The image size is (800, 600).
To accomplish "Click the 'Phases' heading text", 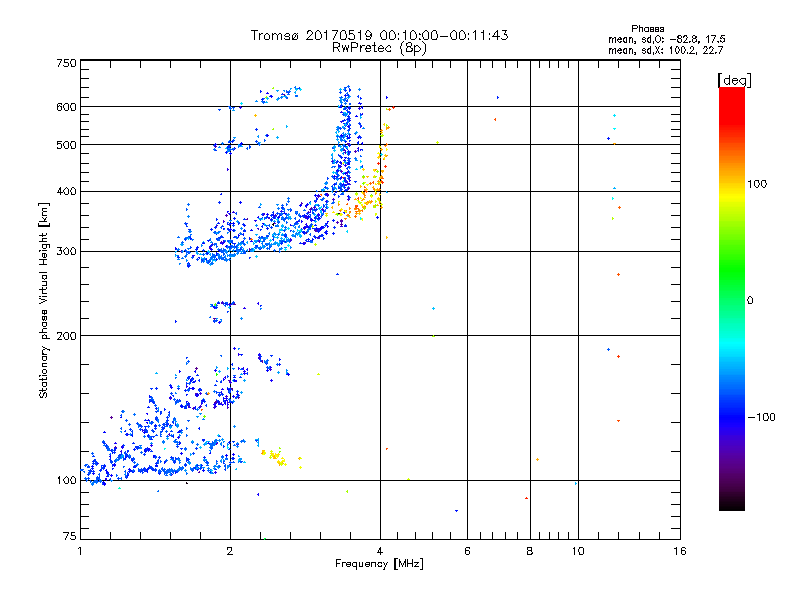I will 647,29.
